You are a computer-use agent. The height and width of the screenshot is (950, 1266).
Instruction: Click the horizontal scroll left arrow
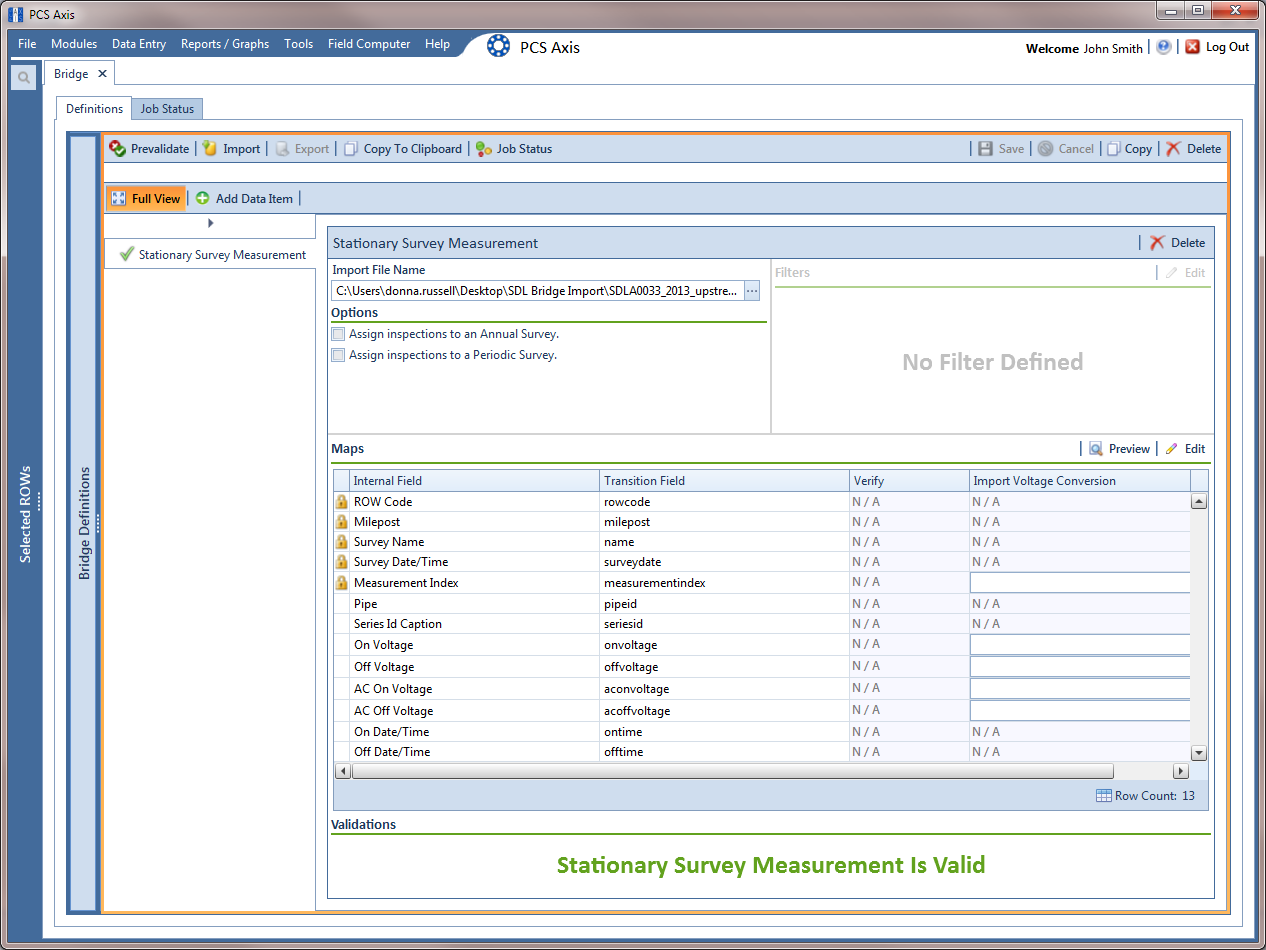coord(342,771)
